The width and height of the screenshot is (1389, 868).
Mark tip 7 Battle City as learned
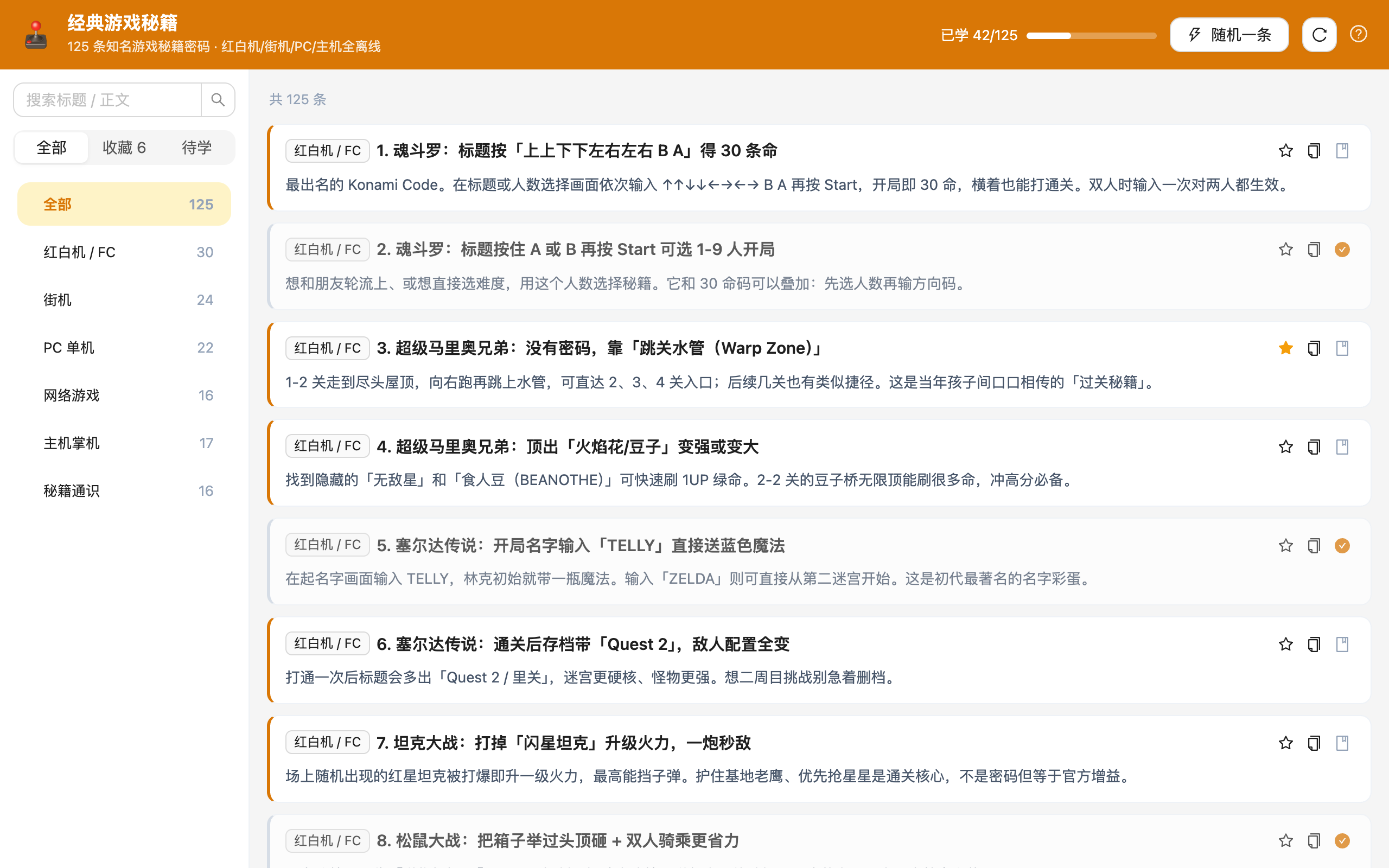tap(1342, 743)
